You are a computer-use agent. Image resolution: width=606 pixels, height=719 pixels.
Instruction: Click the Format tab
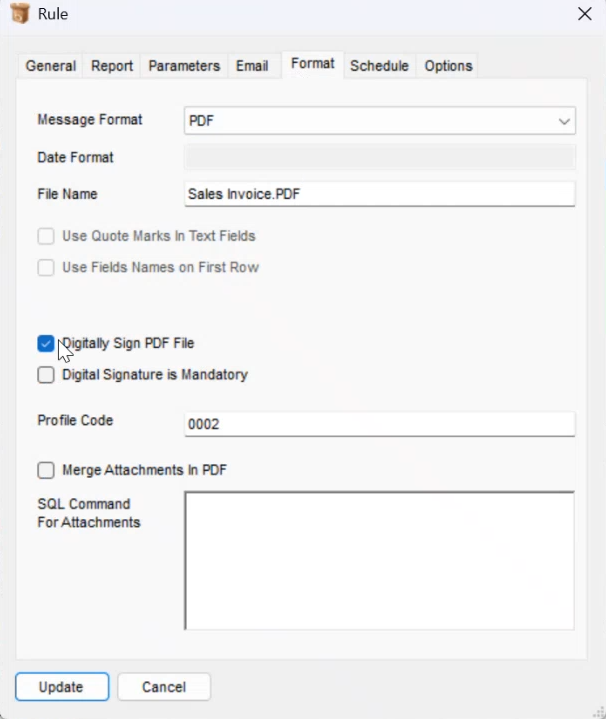pyautogui.click(x=312, y=64)
